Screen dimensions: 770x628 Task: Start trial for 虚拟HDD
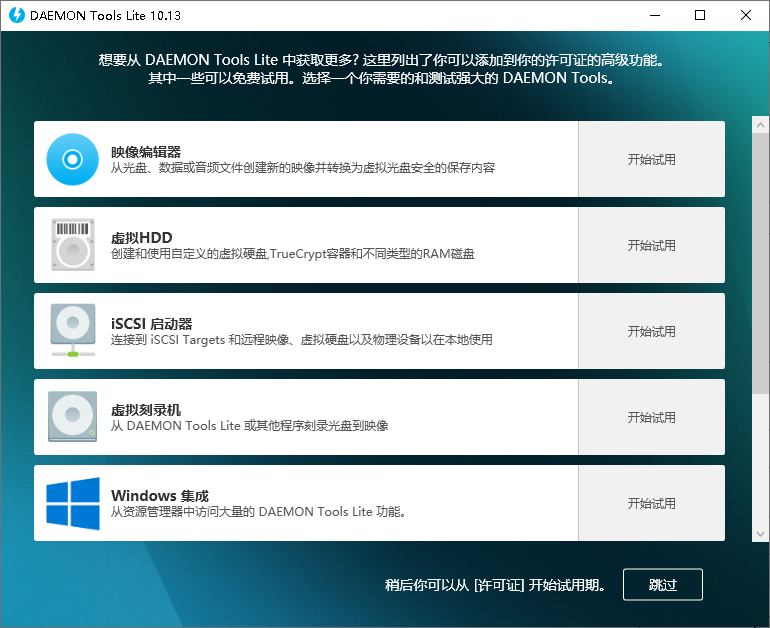click(x=652, y=245)
